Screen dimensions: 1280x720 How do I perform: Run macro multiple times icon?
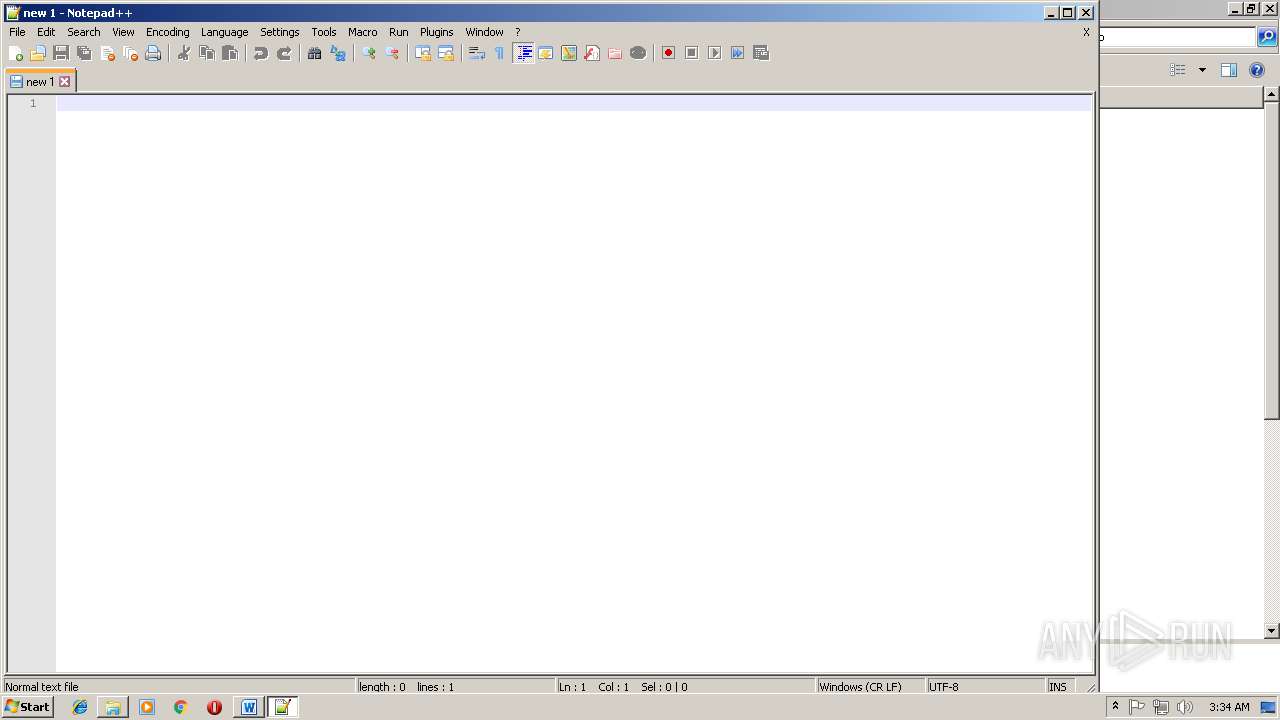(x=738, y=53)
